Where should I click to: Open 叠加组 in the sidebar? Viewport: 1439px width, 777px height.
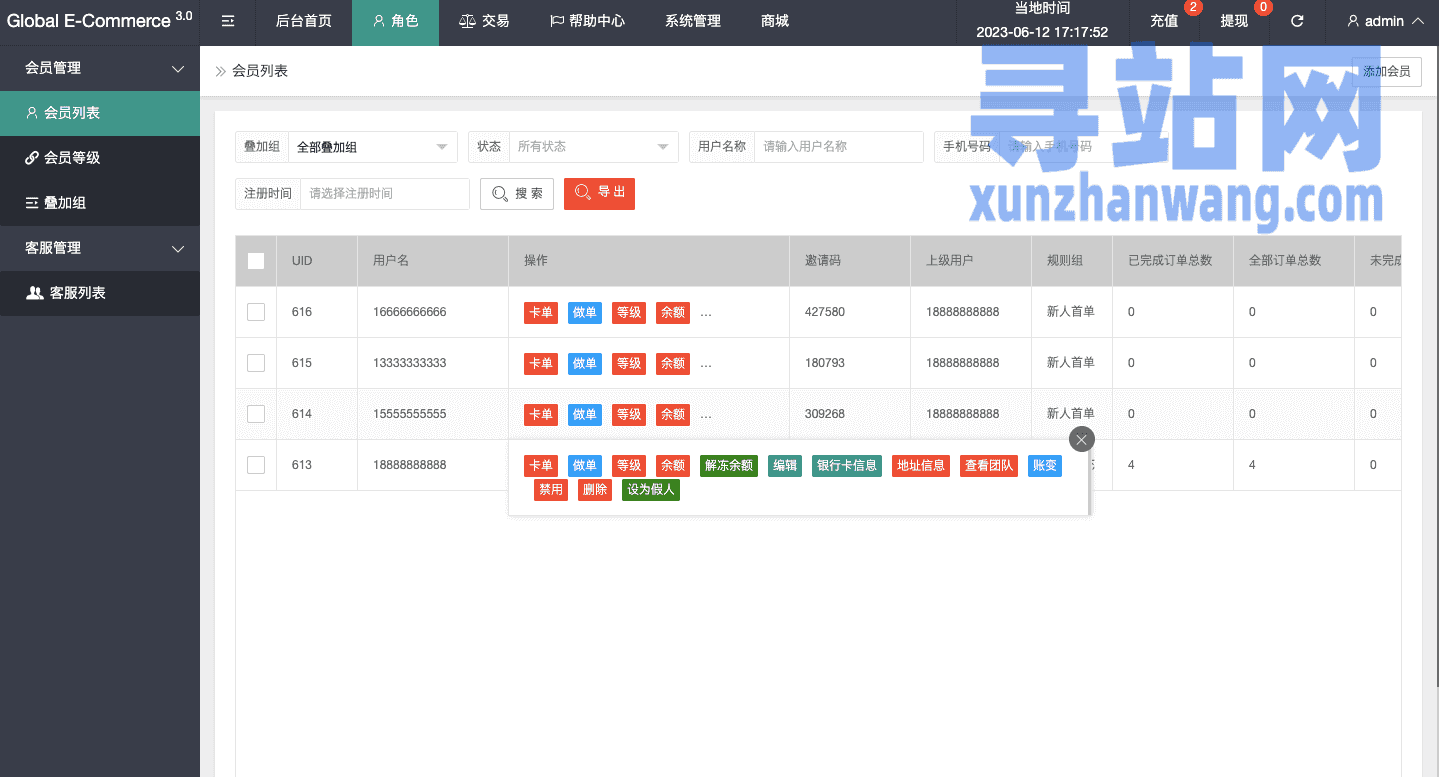64,203
